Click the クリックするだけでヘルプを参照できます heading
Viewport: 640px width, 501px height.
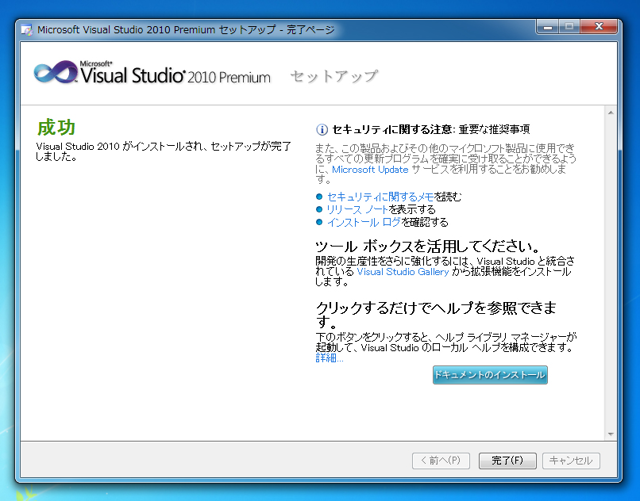coord(436,314)
